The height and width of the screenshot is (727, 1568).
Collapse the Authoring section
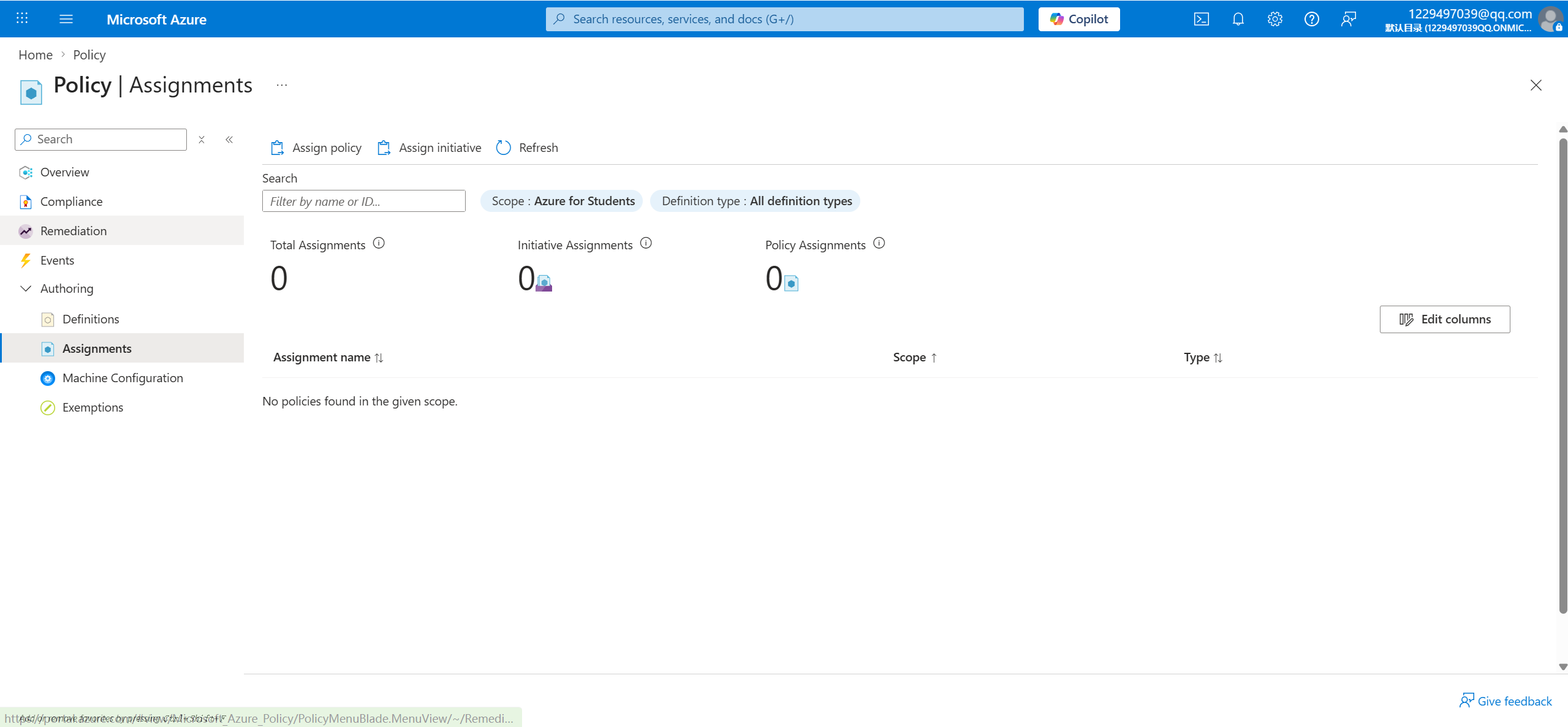tap(26, 288)
